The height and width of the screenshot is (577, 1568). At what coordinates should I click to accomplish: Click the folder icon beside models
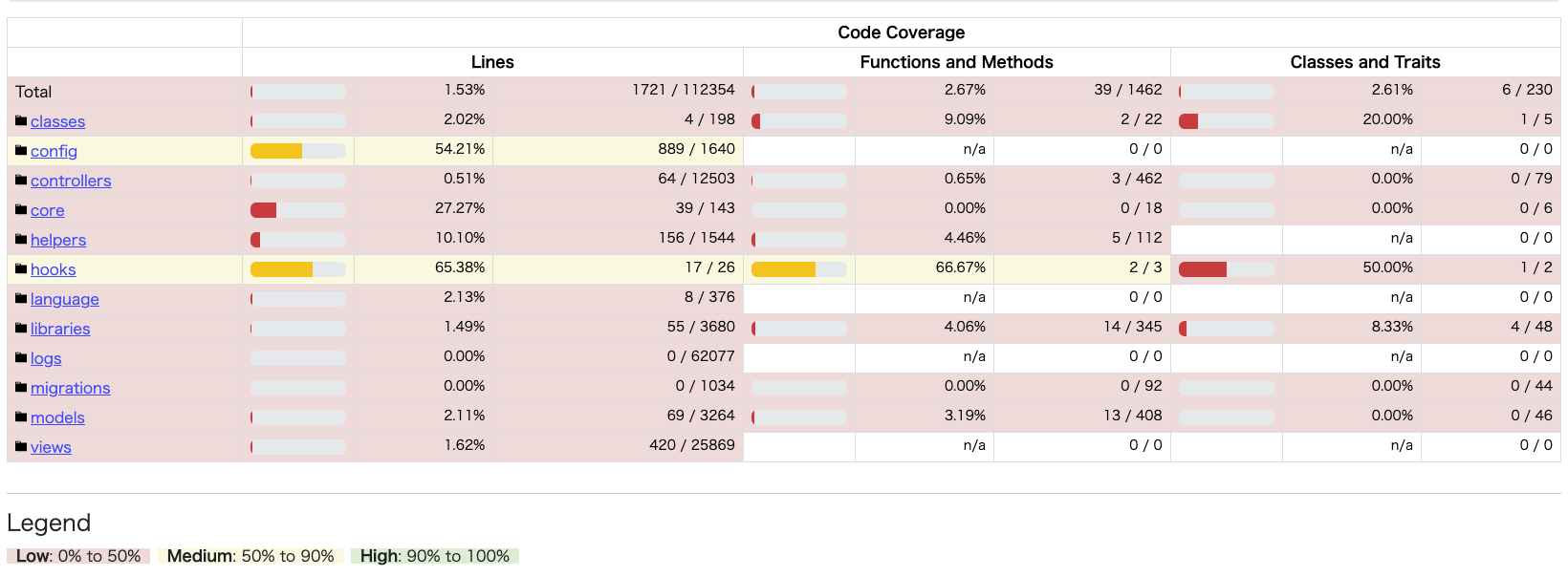click(x=21, y=417)
